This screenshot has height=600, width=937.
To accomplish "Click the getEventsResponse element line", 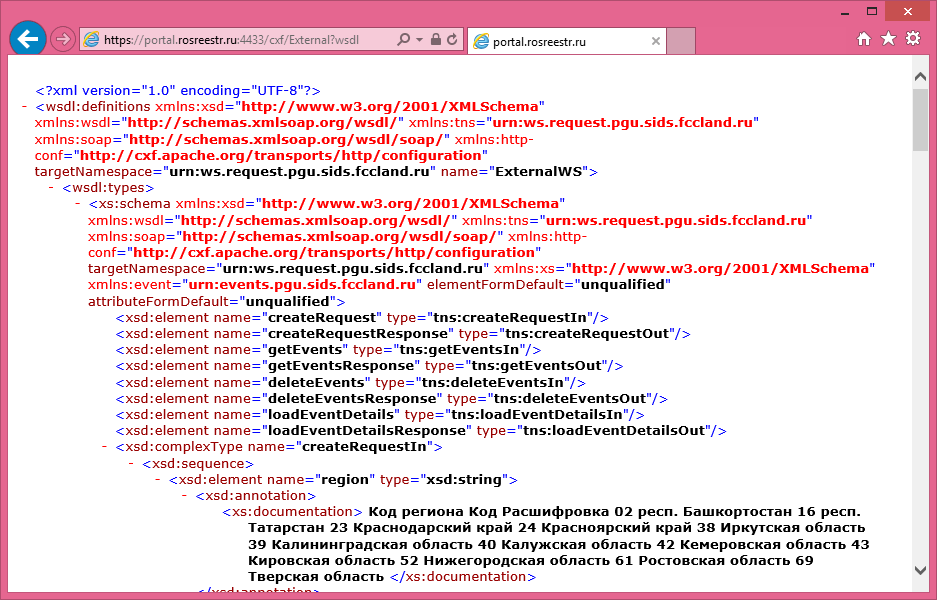I will [369, 366].
